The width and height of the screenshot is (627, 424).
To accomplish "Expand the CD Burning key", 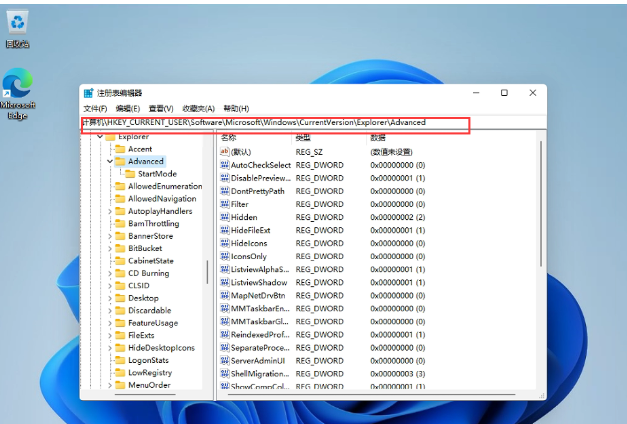I will click(x=110, y=273).
